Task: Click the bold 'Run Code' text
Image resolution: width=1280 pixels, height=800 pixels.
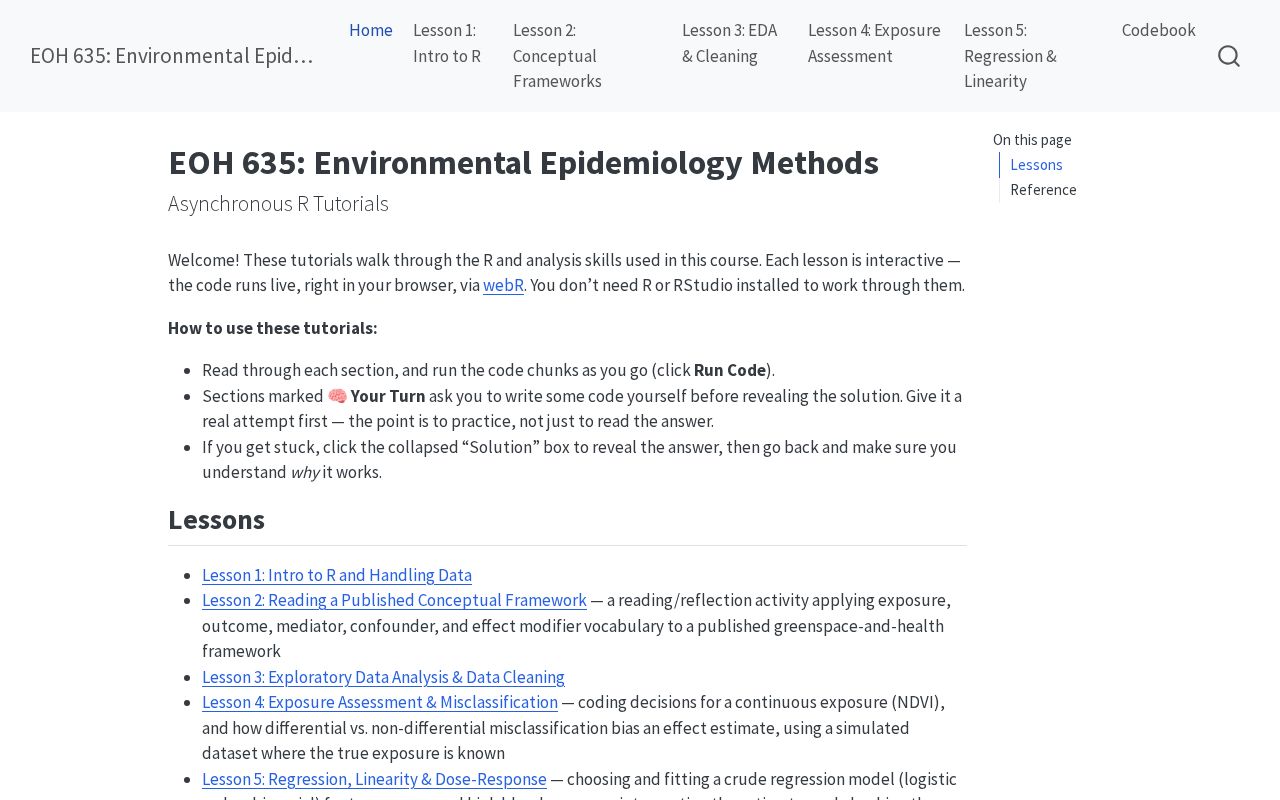Action: (x=730, y=370)
